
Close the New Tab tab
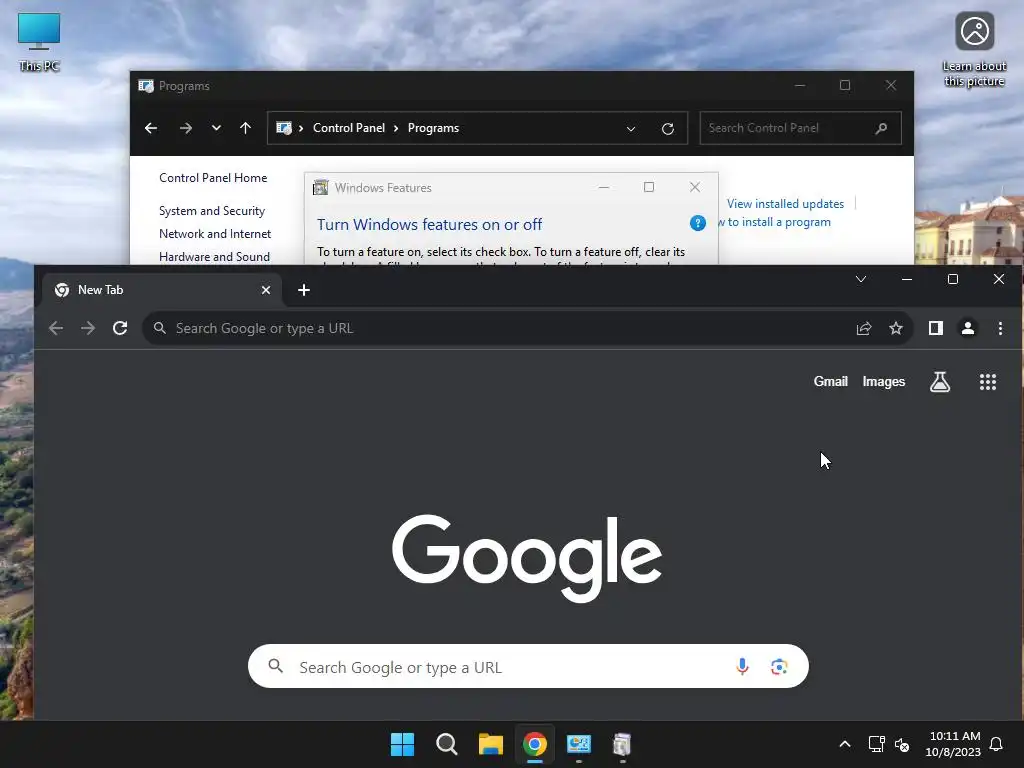266,290
